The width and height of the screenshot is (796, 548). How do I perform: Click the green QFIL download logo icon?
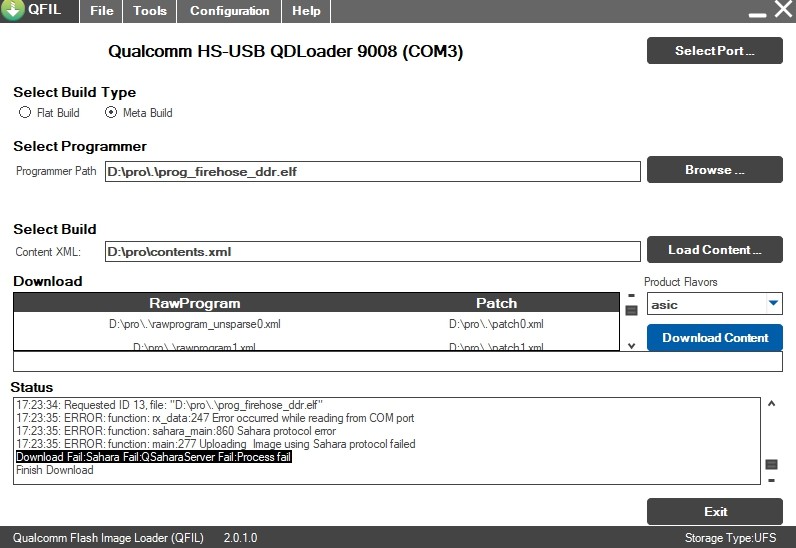(x=13, y=11)
